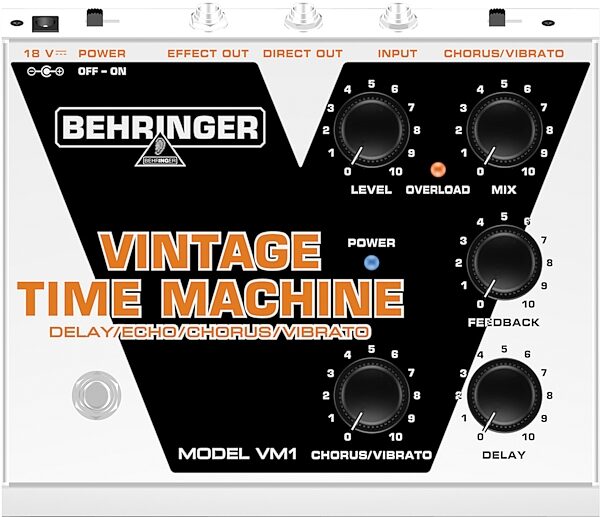Click the Input jack
This screenshot has width=600, height=517.
(x=398, y=16)
